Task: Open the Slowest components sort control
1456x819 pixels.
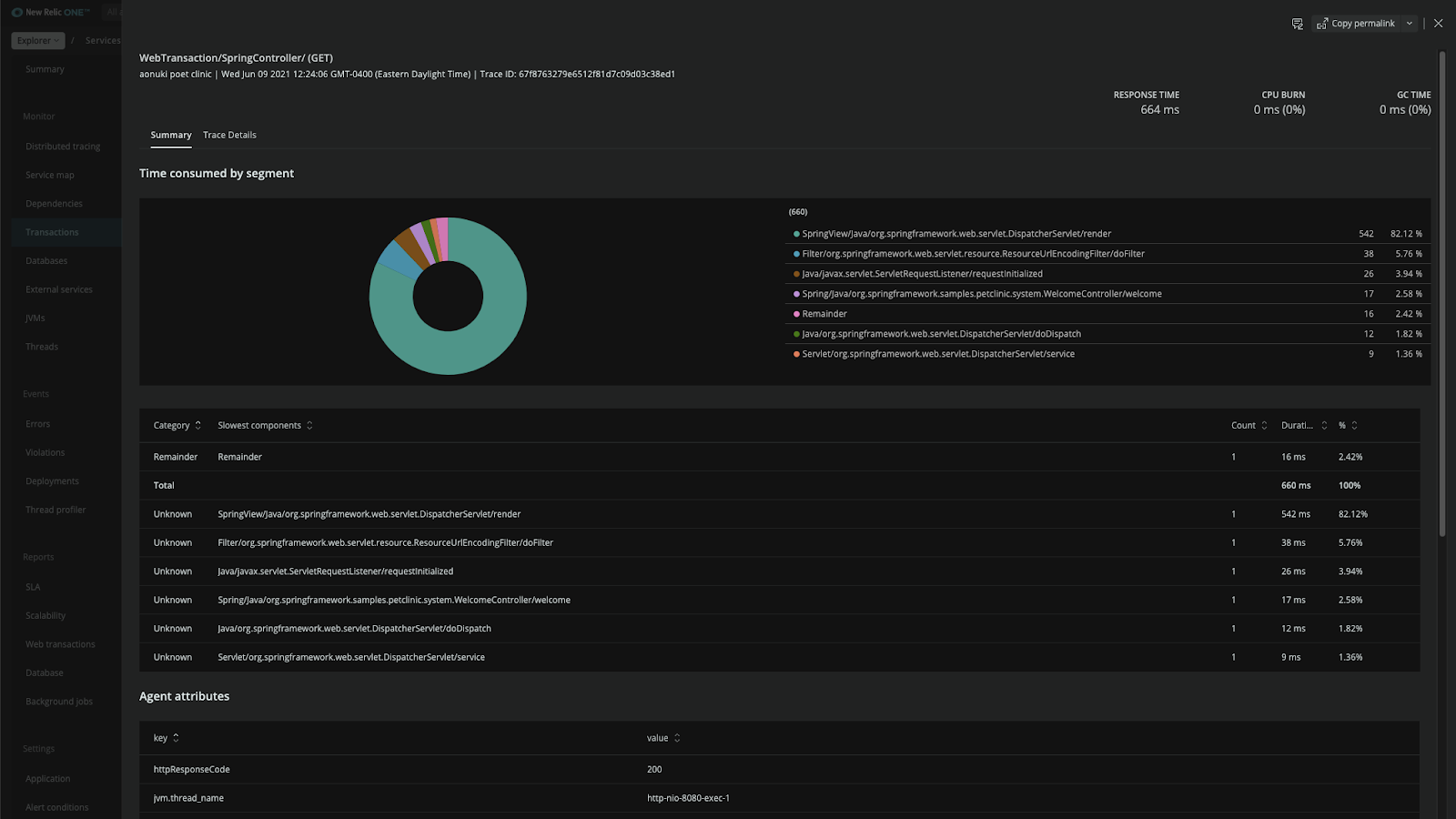Action: [x=308, y=425]
